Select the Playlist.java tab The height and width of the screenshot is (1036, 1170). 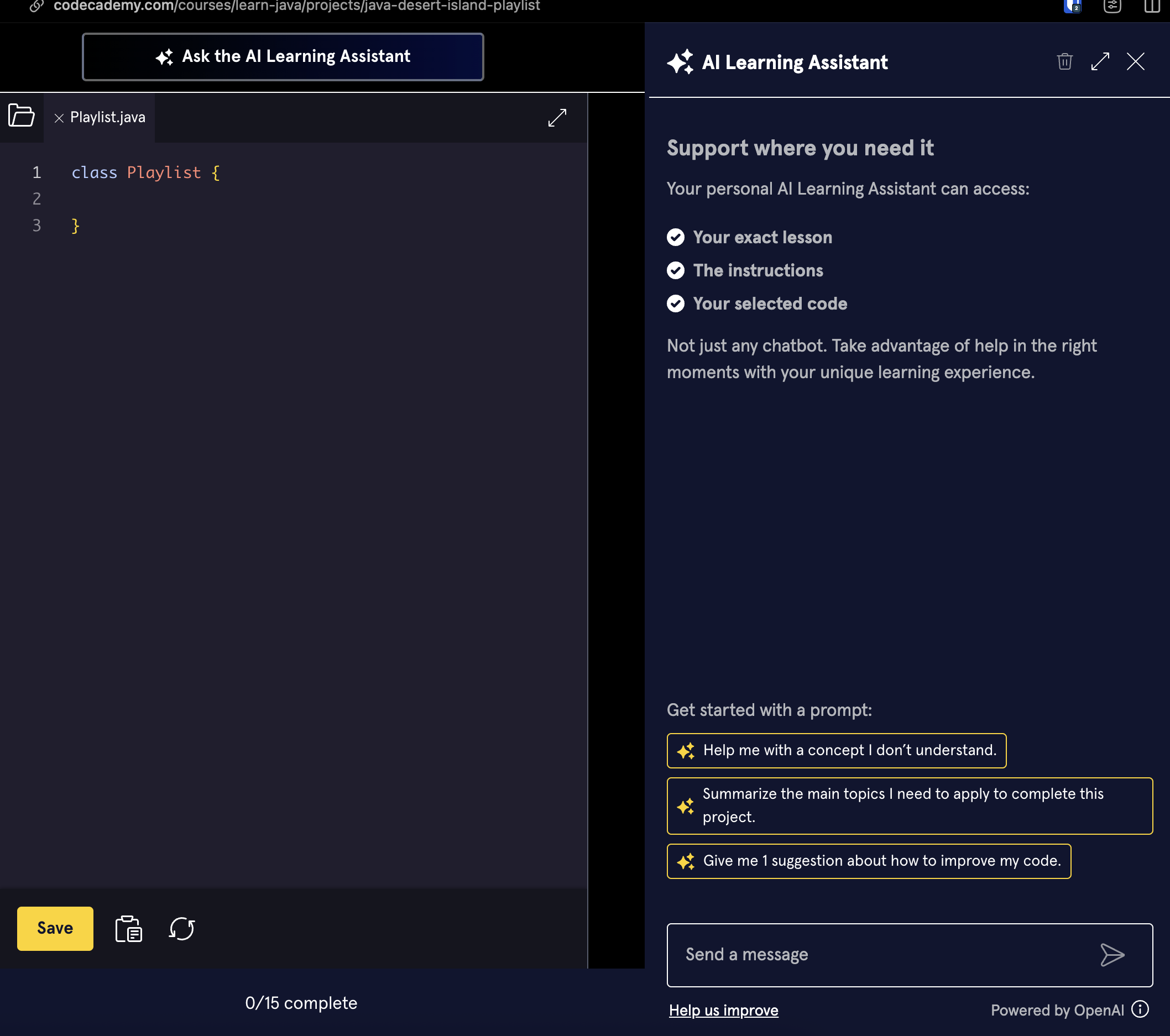point(108,117)
